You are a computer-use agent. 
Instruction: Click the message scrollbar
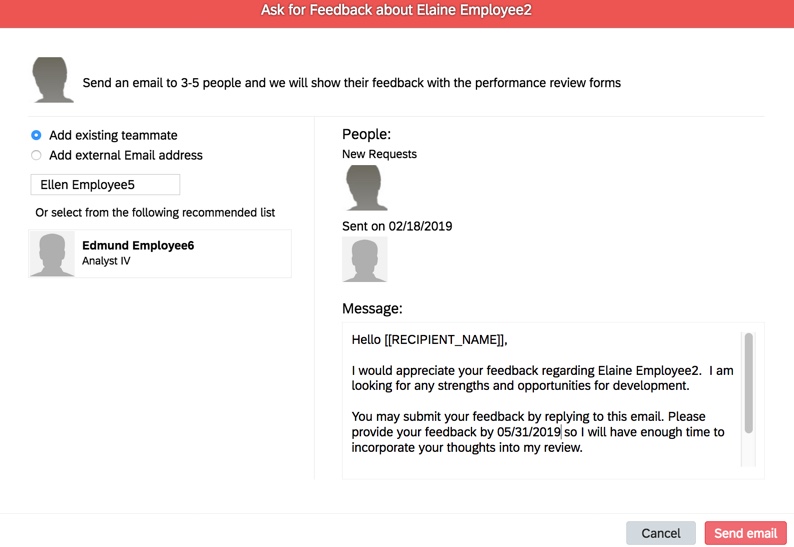[x=748, y=383]
